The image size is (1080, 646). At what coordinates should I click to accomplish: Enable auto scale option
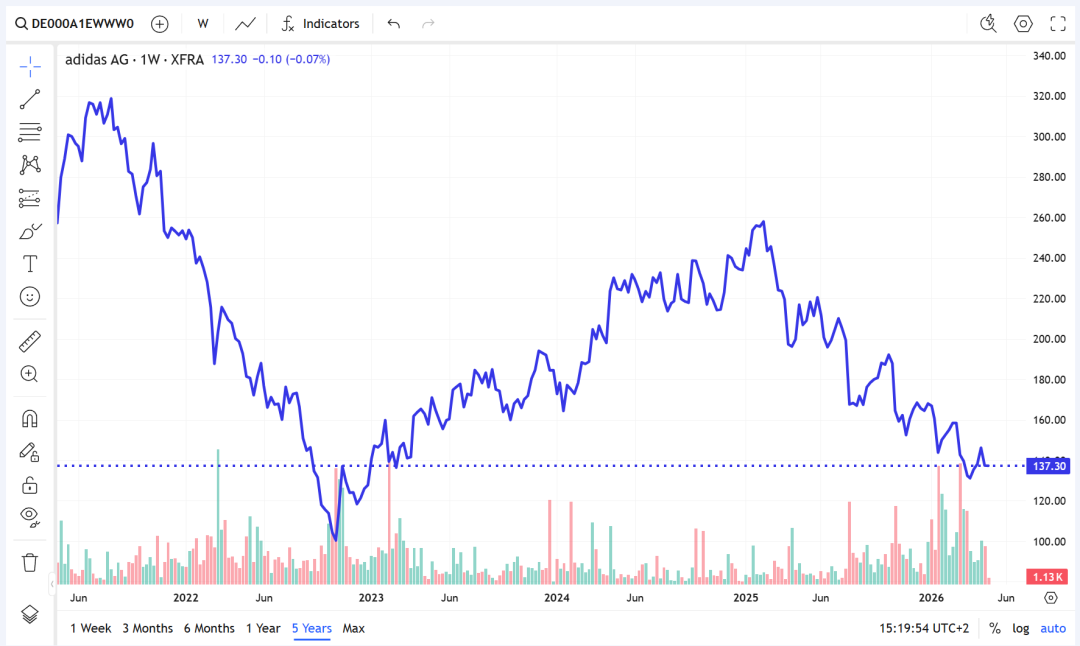[x=1053, y=628]
